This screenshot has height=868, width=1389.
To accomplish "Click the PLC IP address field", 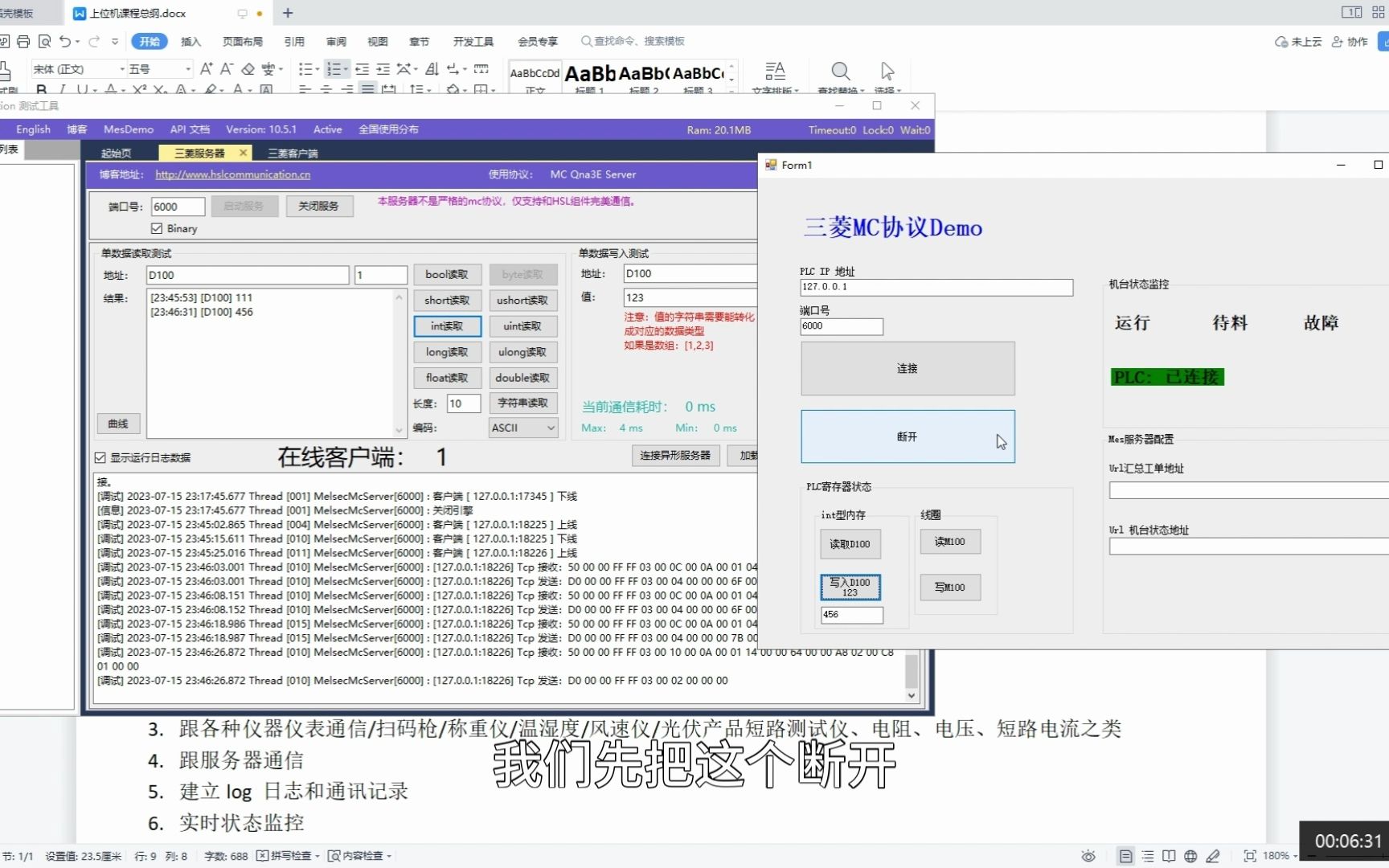I will [x=936, y=287].
